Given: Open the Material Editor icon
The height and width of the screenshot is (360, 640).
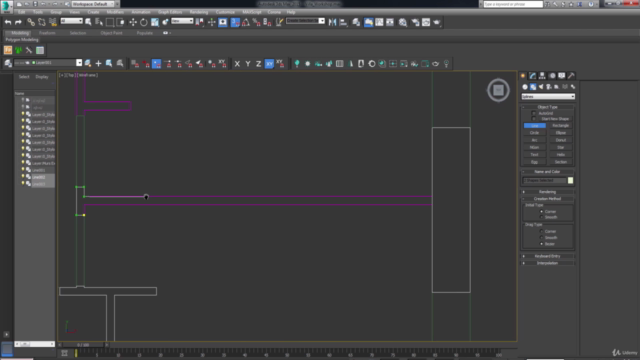Looking at the screenshot, I should click(x=403, y=22).
